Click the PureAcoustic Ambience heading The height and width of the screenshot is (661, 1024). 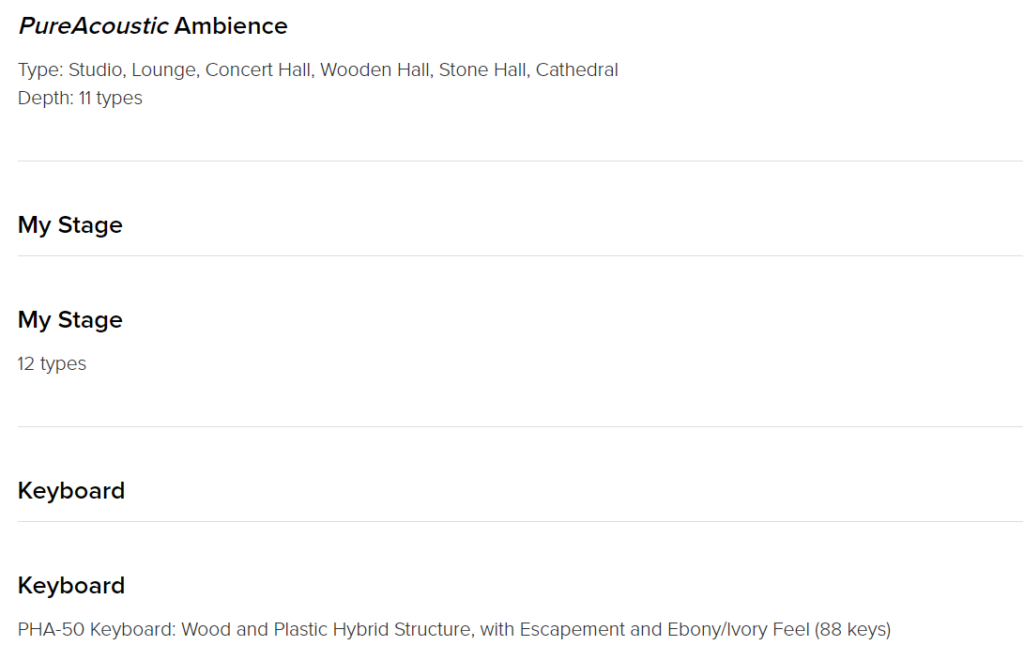click(x=153, y=26)
